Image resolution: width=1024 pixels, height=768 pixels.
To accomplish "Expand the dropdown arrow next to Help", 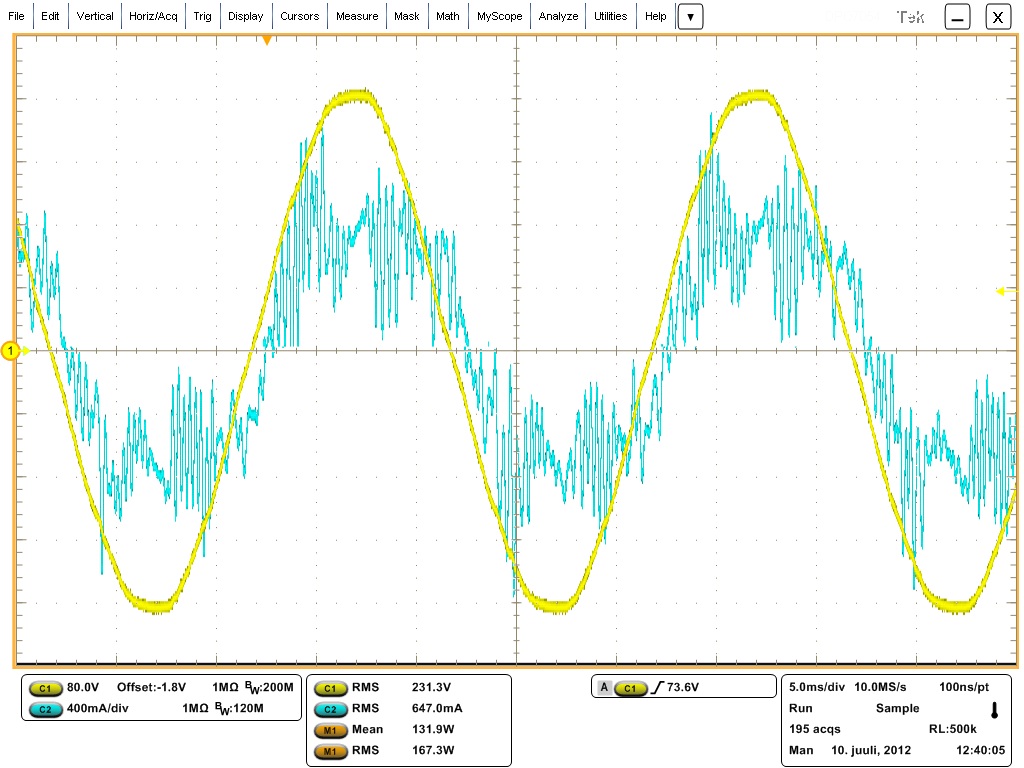I will point(690,17).
